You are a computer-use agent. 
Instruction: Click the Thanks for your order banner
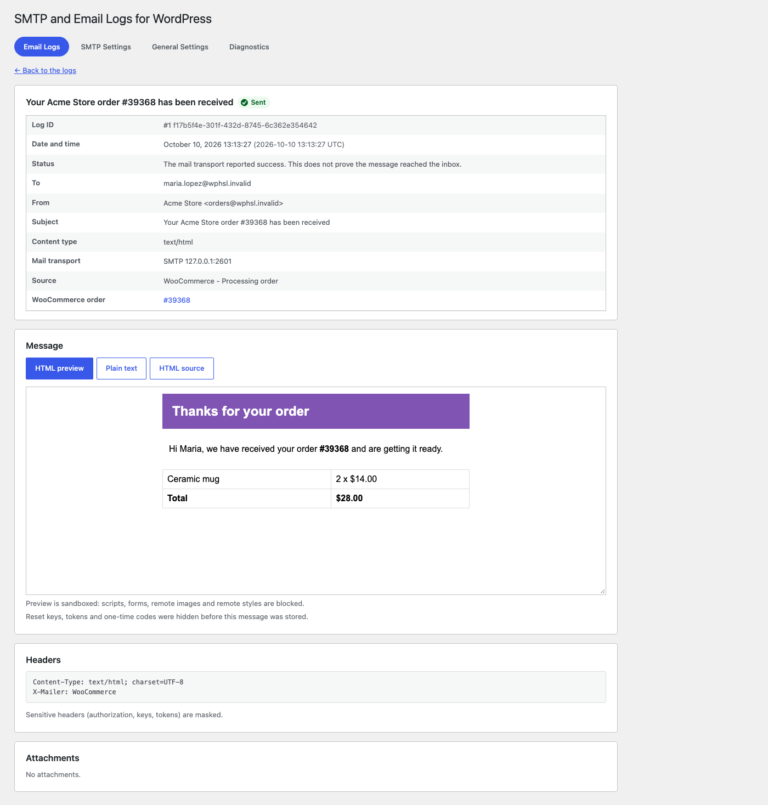pos(316,411)
